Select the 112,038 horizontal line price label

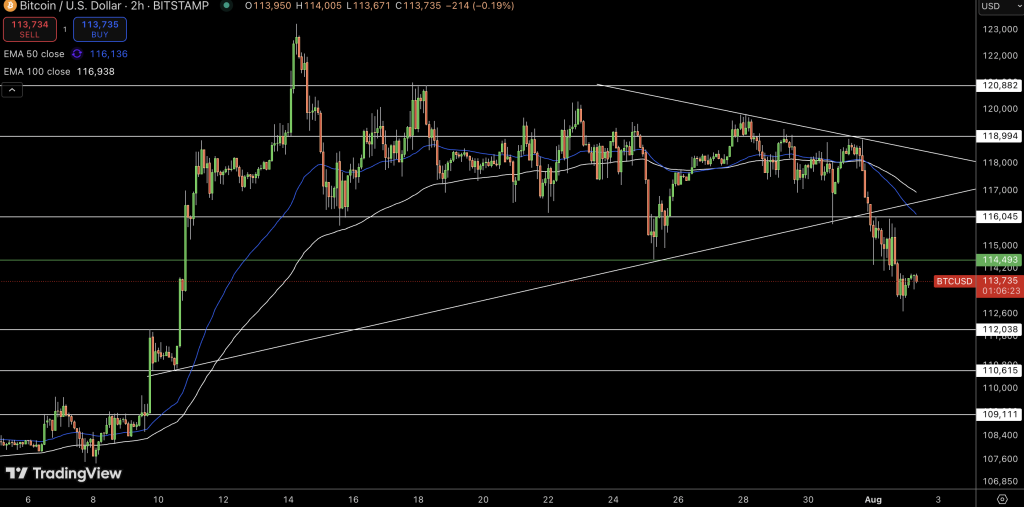[997, 329]
